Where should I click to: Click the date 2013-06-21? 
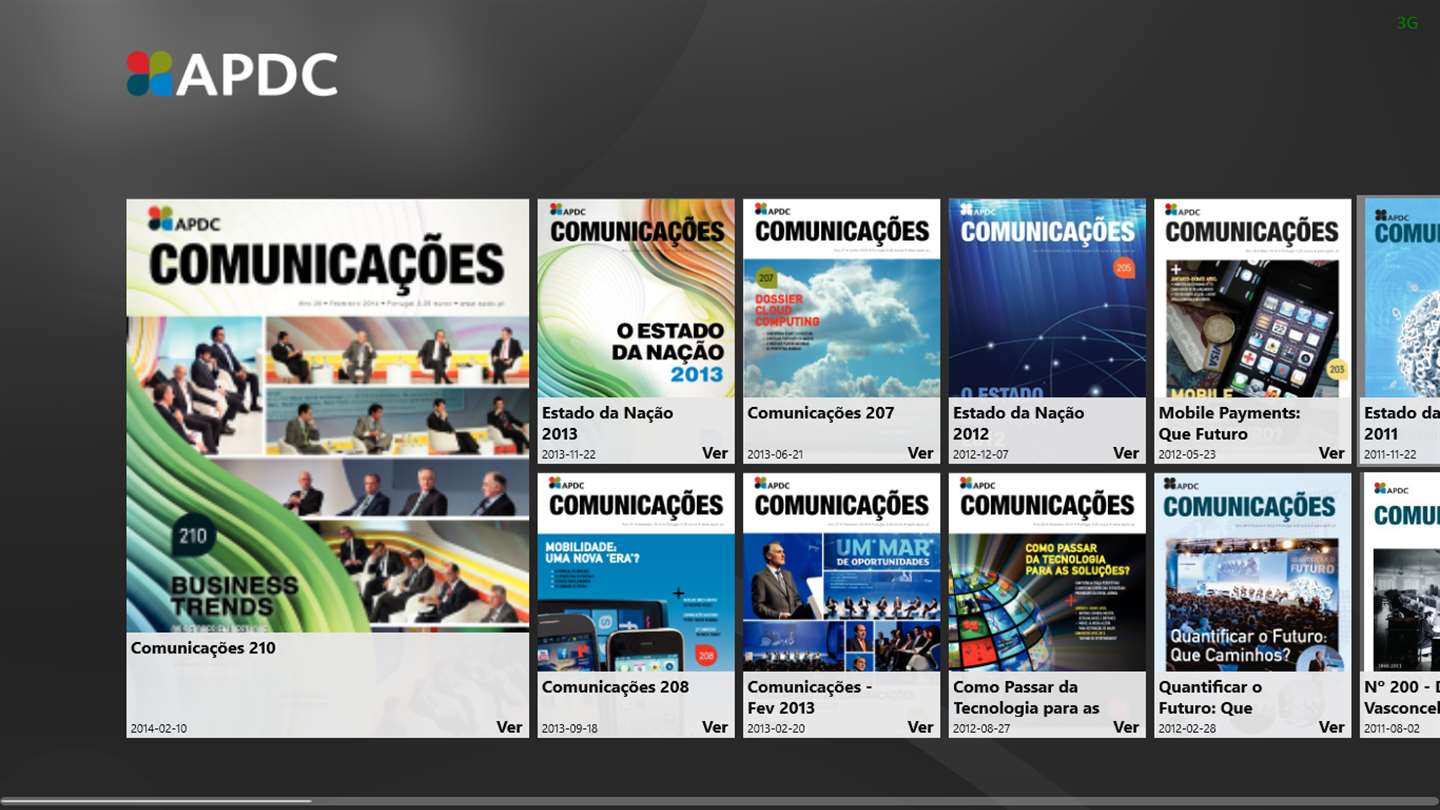[775, 454]
